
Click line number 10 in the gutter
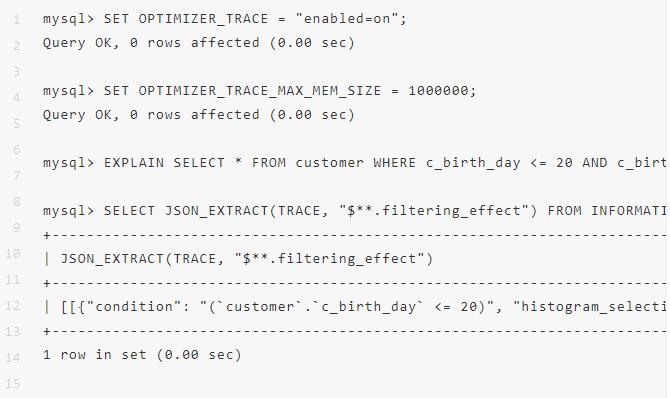(x=12, y=254)
